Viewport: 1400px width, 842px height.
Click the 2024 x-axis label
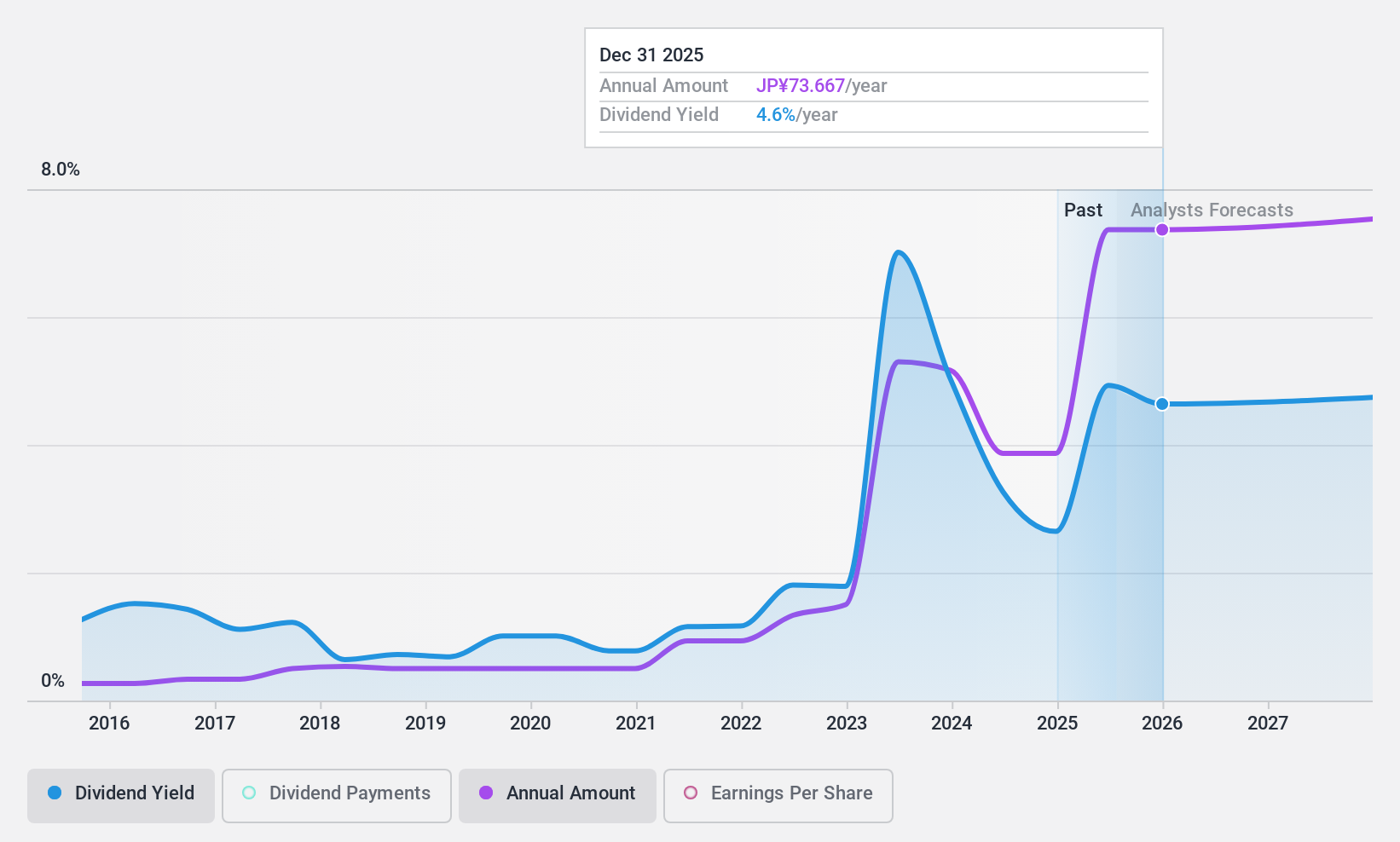point(952,724)
